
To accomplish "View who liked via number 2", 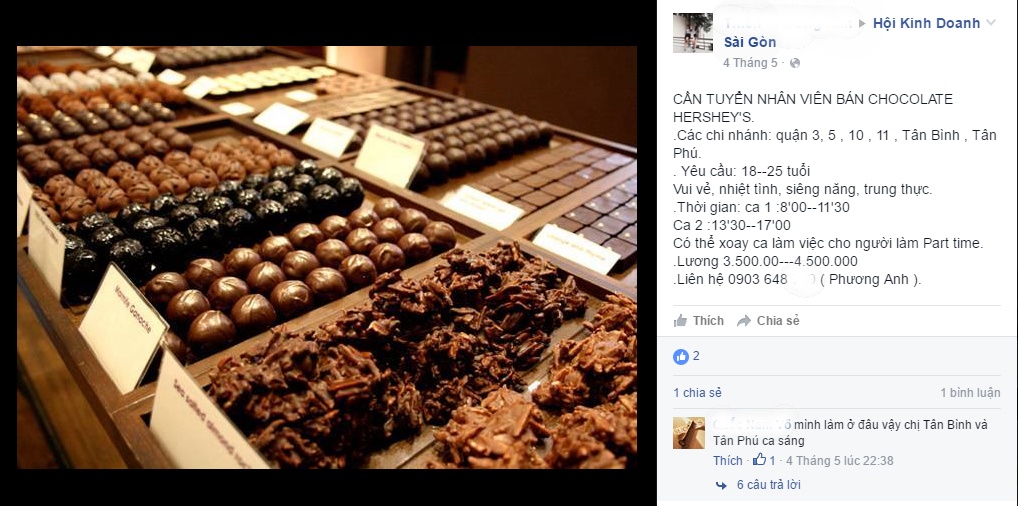I will coord(696,356).
